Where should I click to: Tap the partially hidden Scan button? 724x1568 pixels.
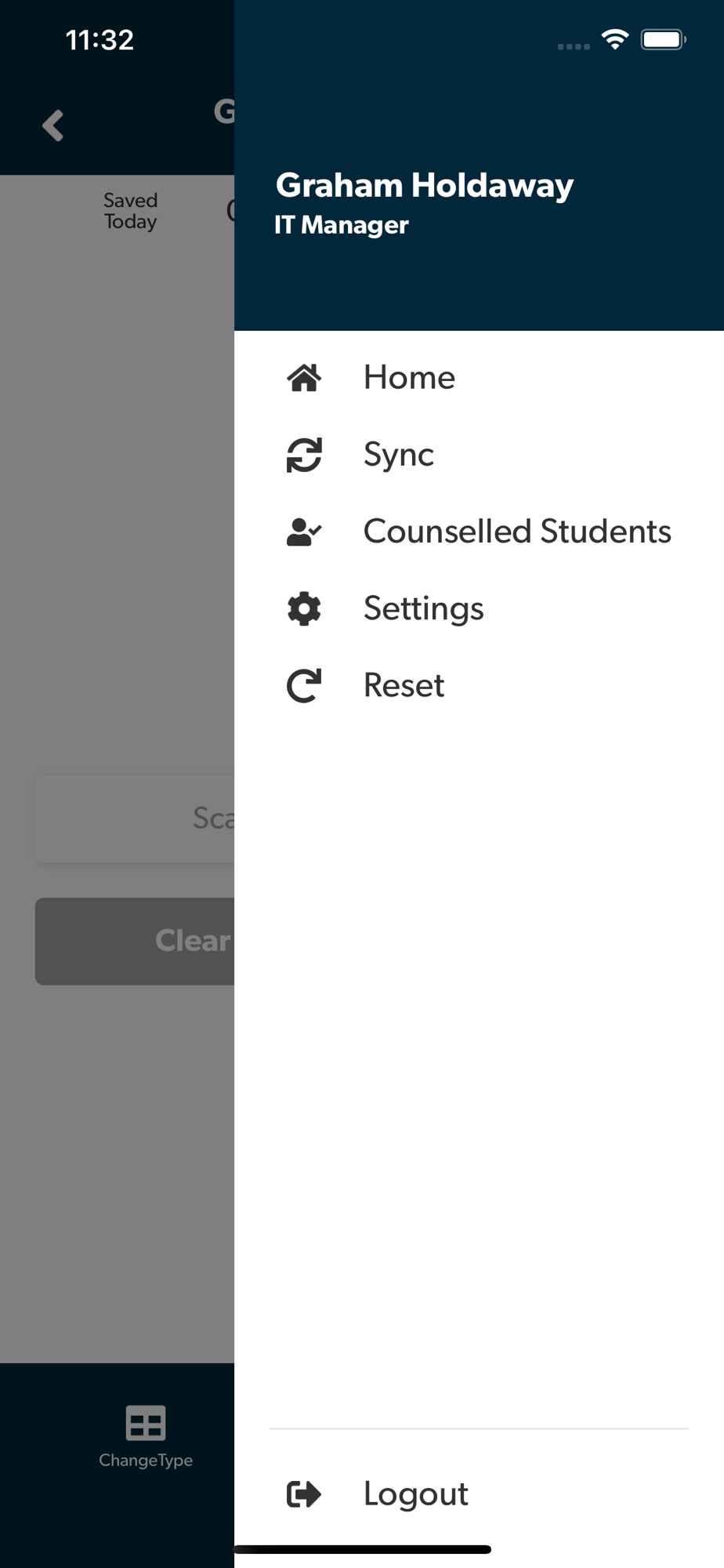pos(135,818)
